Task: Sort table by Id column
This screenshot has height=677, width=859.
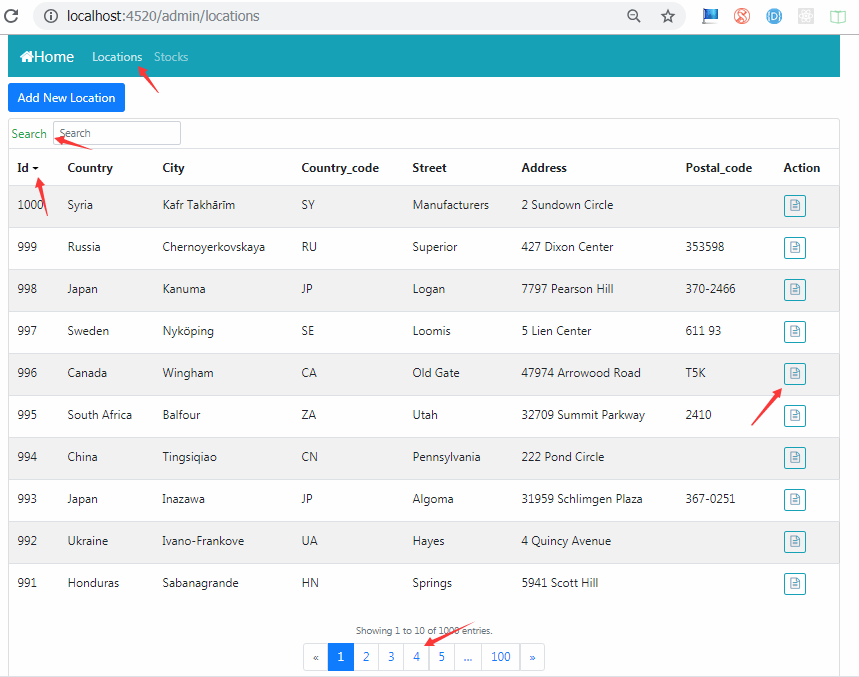Action: (27, 168)
